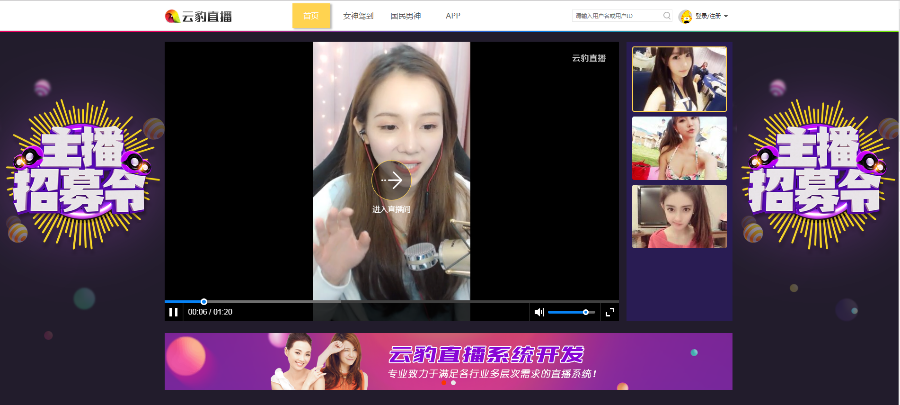Image resolution: width=900 pixels, height=405 pixels.
Task: Go to the APP page in the navigation
Action: (x=453, y=16)
